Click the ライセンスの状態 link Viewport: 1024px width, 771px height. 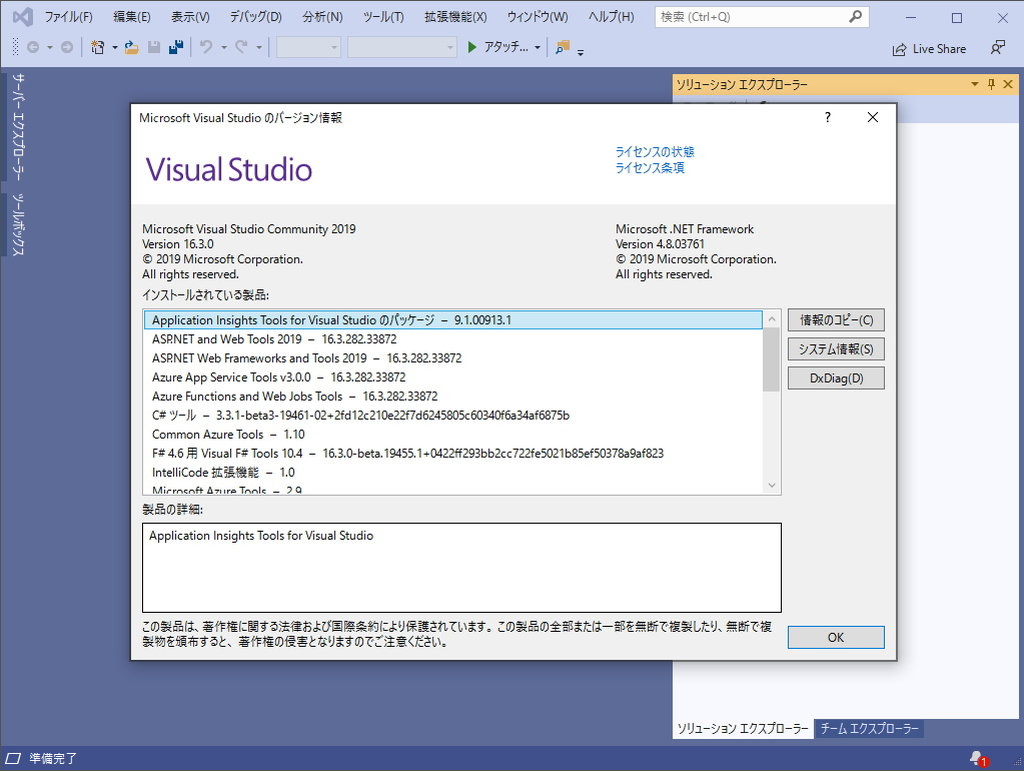[x=655, y=151]
